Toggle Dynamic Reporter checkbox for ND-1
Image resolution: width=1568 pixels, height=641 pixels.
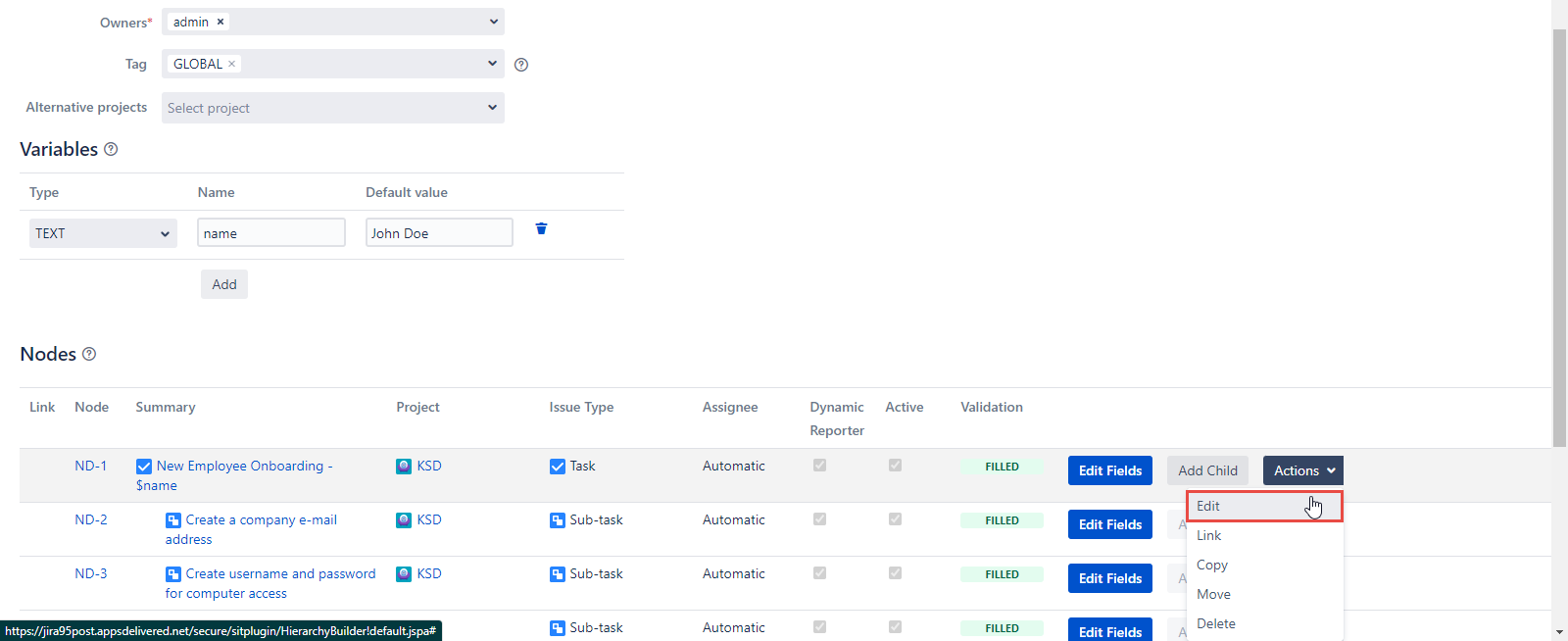point(820,466)
